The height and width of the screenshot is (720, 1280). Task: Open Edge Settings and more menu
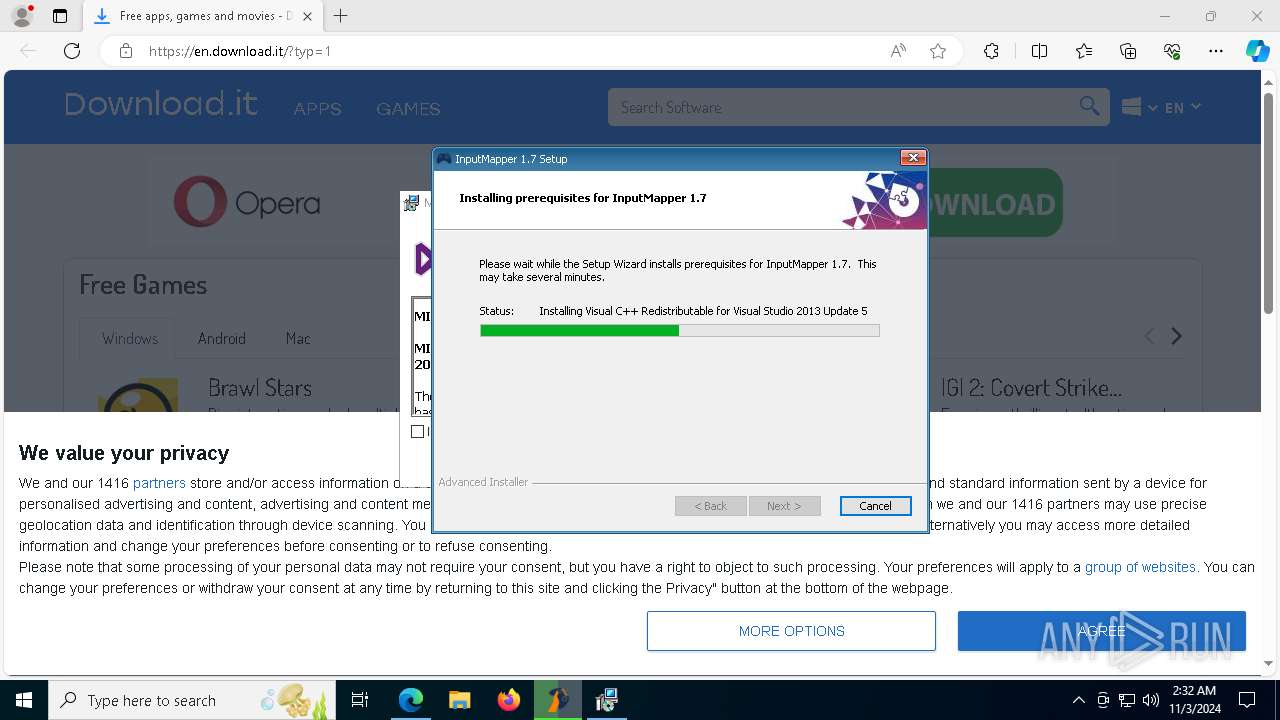[x=1216, y=51]
